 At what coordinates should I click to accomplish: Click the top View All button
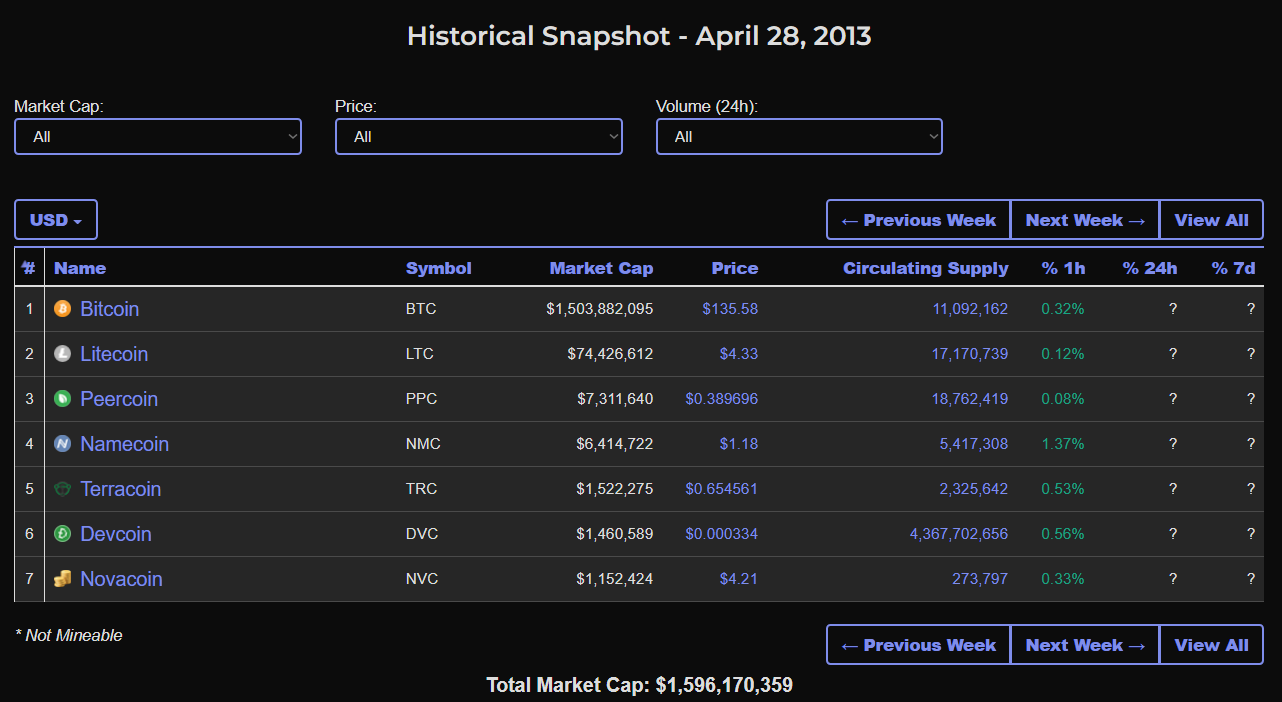point(1211,220)
